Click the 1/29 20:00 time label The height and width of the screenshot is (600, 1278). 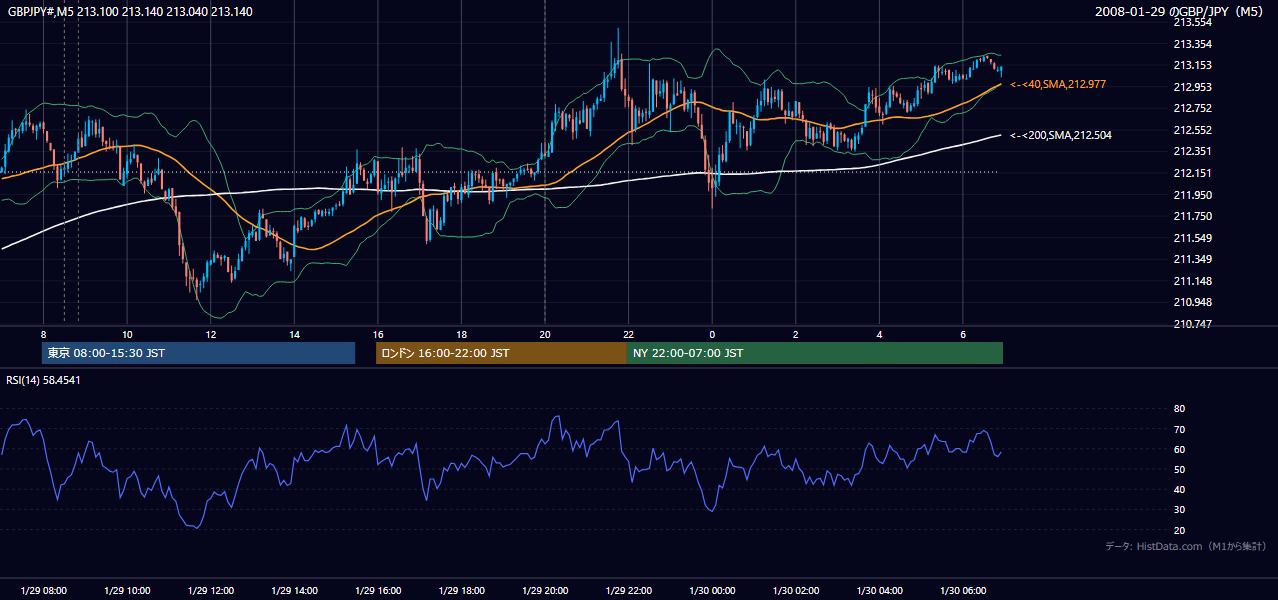point(544,590)
